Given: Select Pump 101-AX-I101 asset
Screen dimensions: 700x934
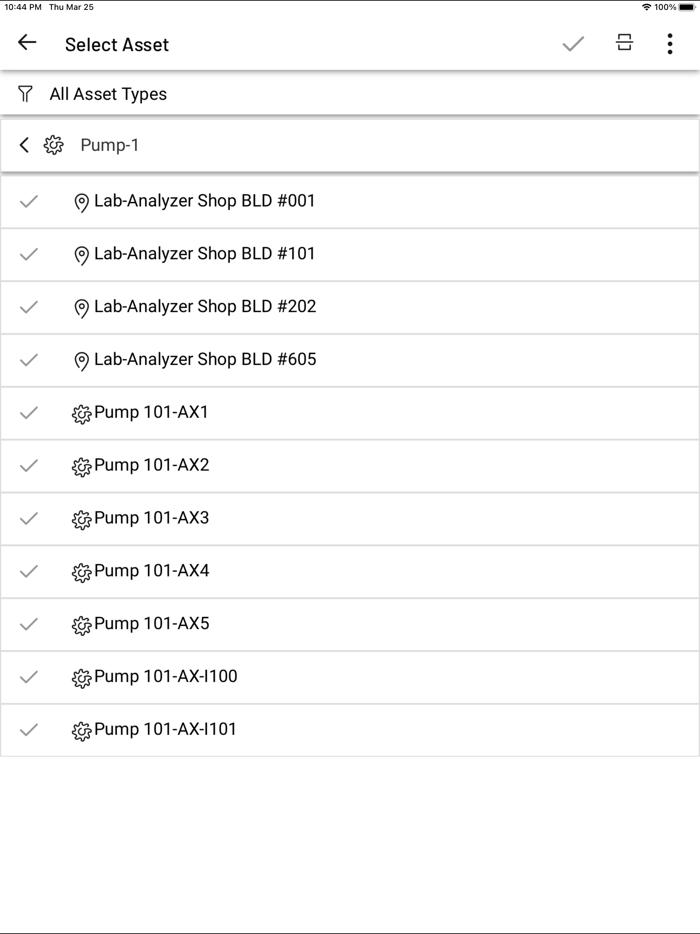Looking at the screenshot, I should click(166, 730).
